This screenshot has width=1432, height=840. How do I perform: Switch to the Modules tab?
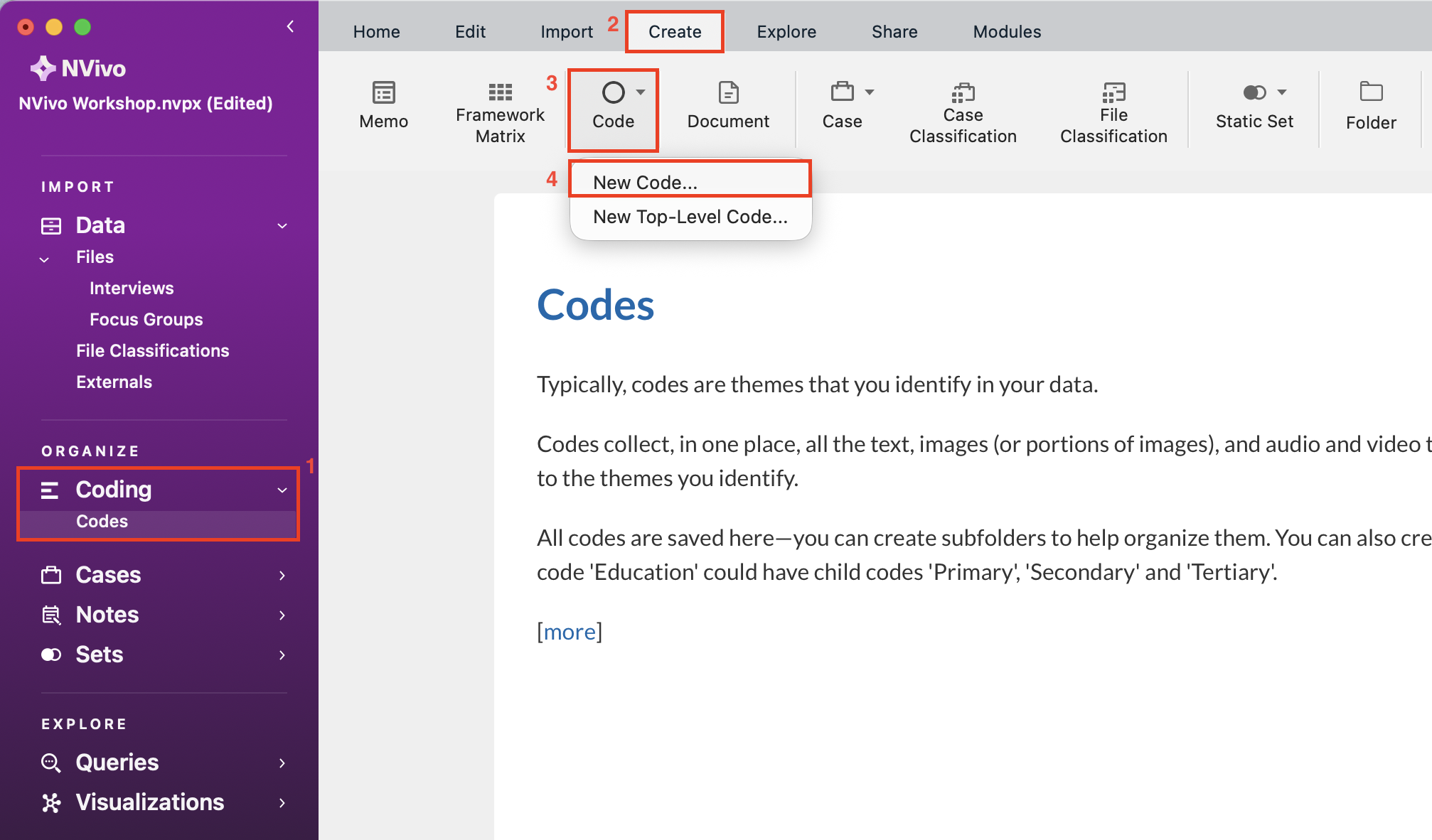[x=1007, y=32]
